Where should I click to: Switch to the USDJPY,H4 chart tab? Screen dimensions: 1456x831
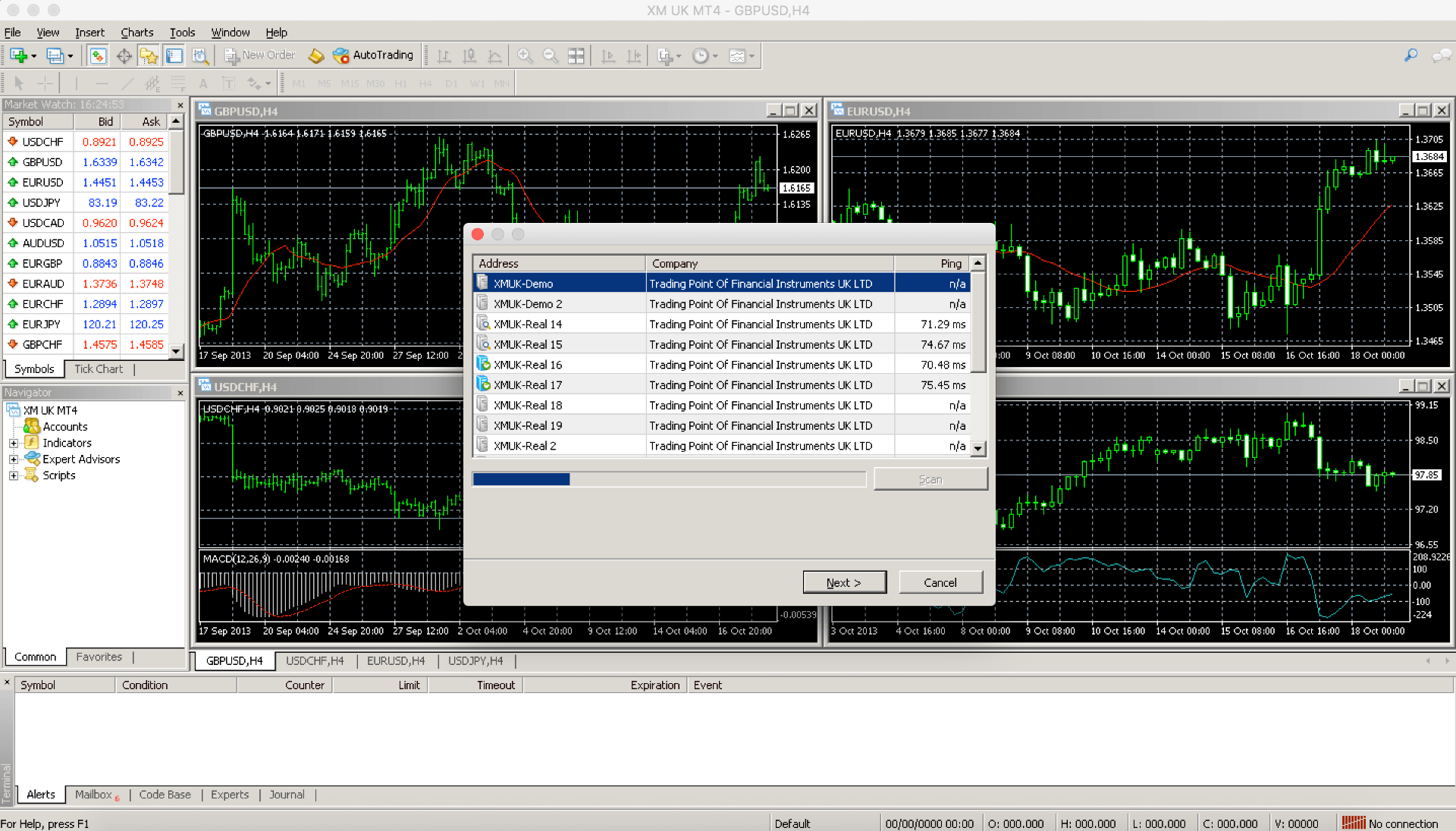pyautogui.click(x=475, y=661)
